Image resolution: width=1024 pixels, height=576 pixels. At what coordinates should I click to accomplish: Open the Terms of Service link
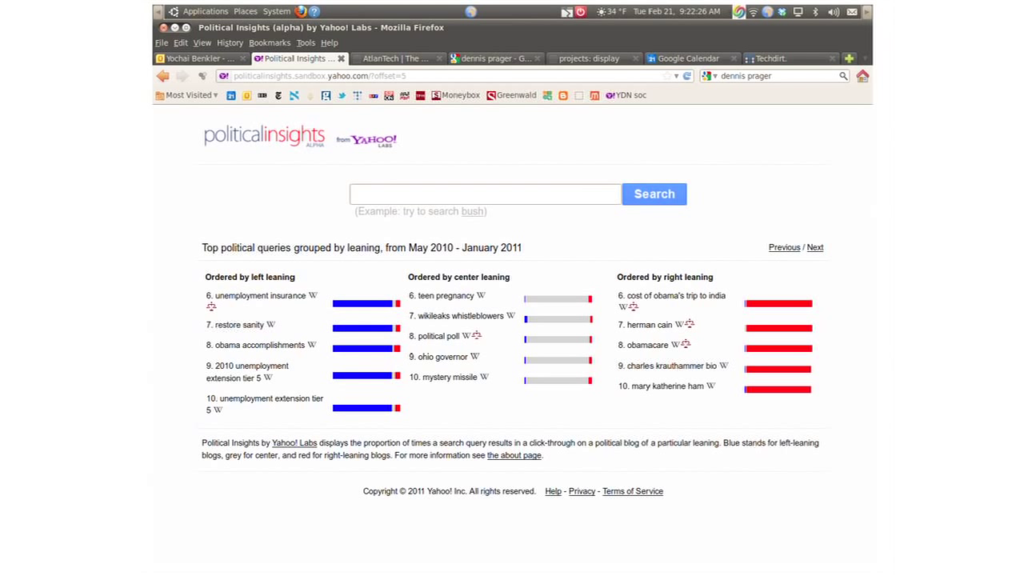tap(632, 491)
